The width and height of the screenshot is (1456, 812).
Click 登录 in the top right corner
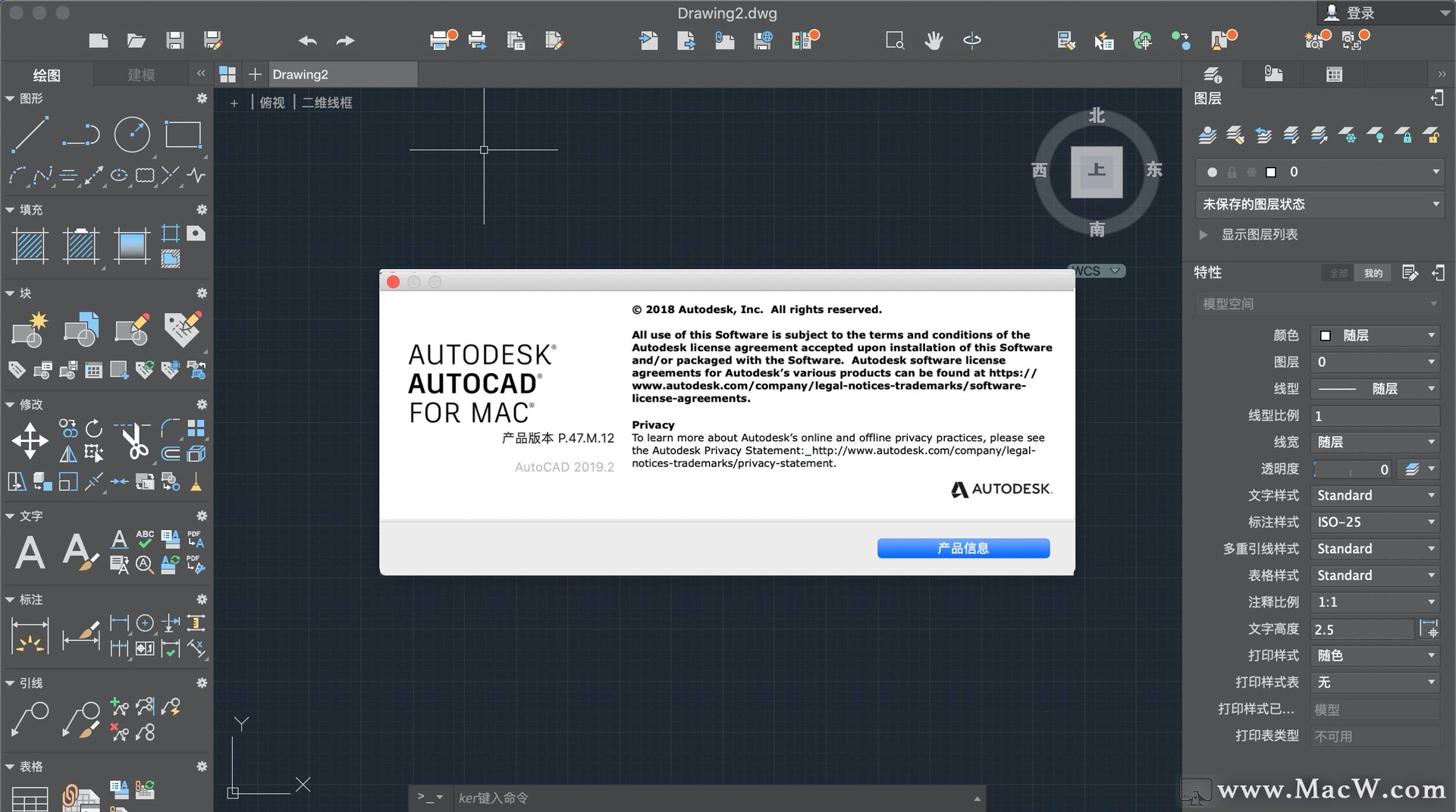click(x=1360, y=12)
